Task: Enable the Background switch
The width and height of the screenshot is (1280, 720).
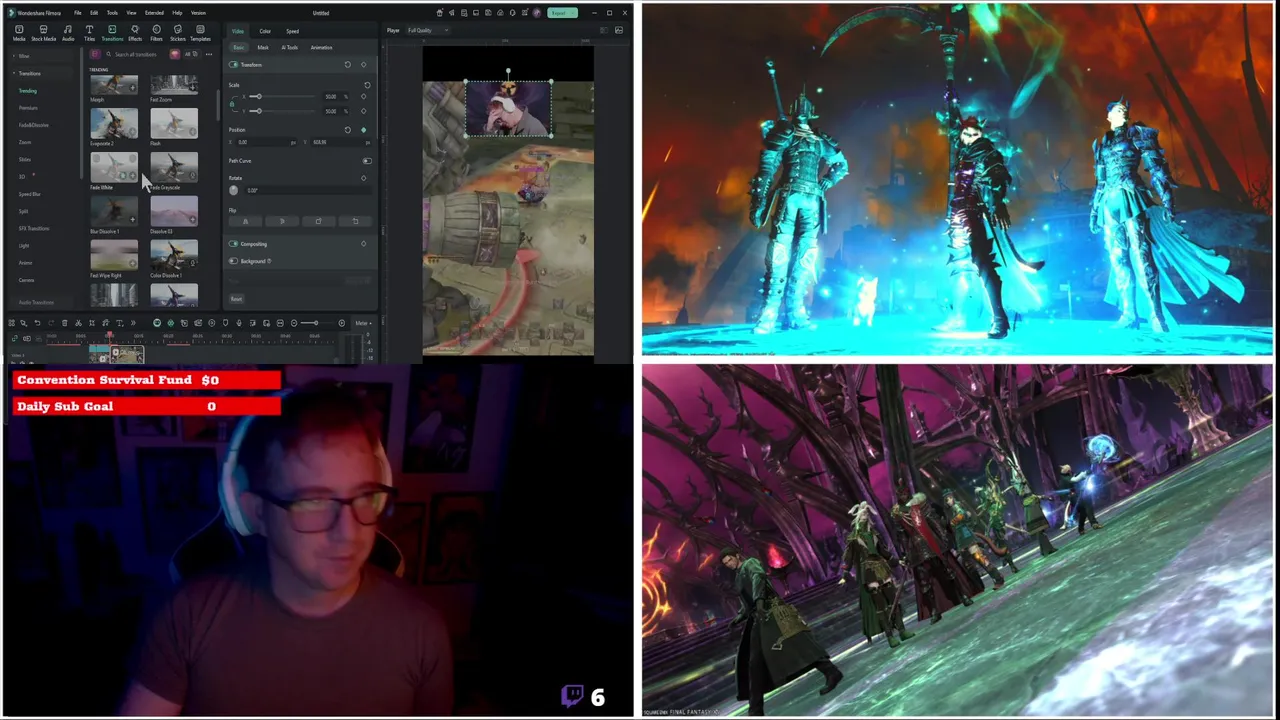Action: (233, 261)
